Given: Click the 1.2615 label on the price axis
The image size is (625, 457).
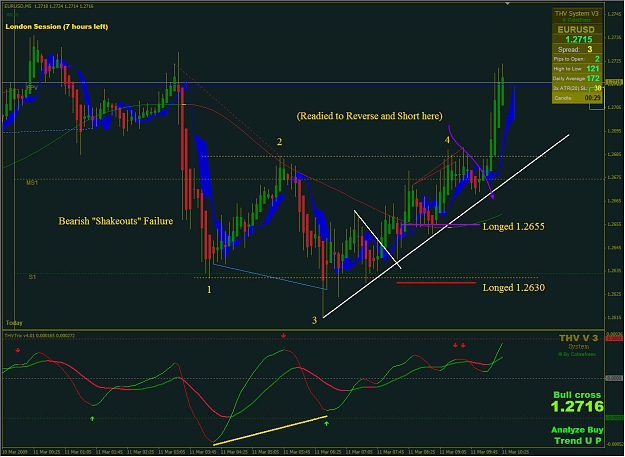Looking at the screenshot, I should click(x=614, y=318).
